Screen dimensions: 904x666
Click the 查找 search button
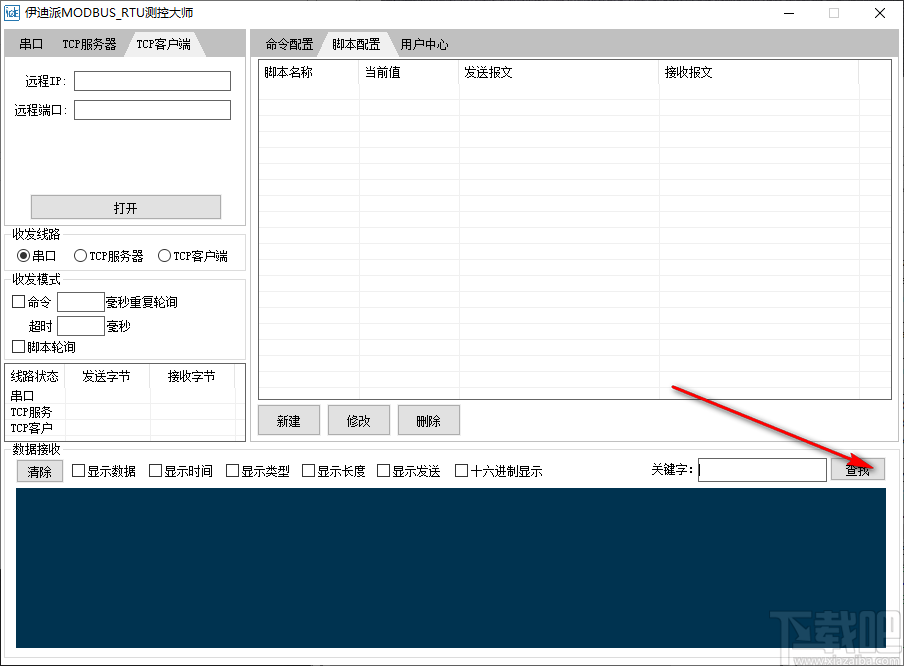click(858, 469)
